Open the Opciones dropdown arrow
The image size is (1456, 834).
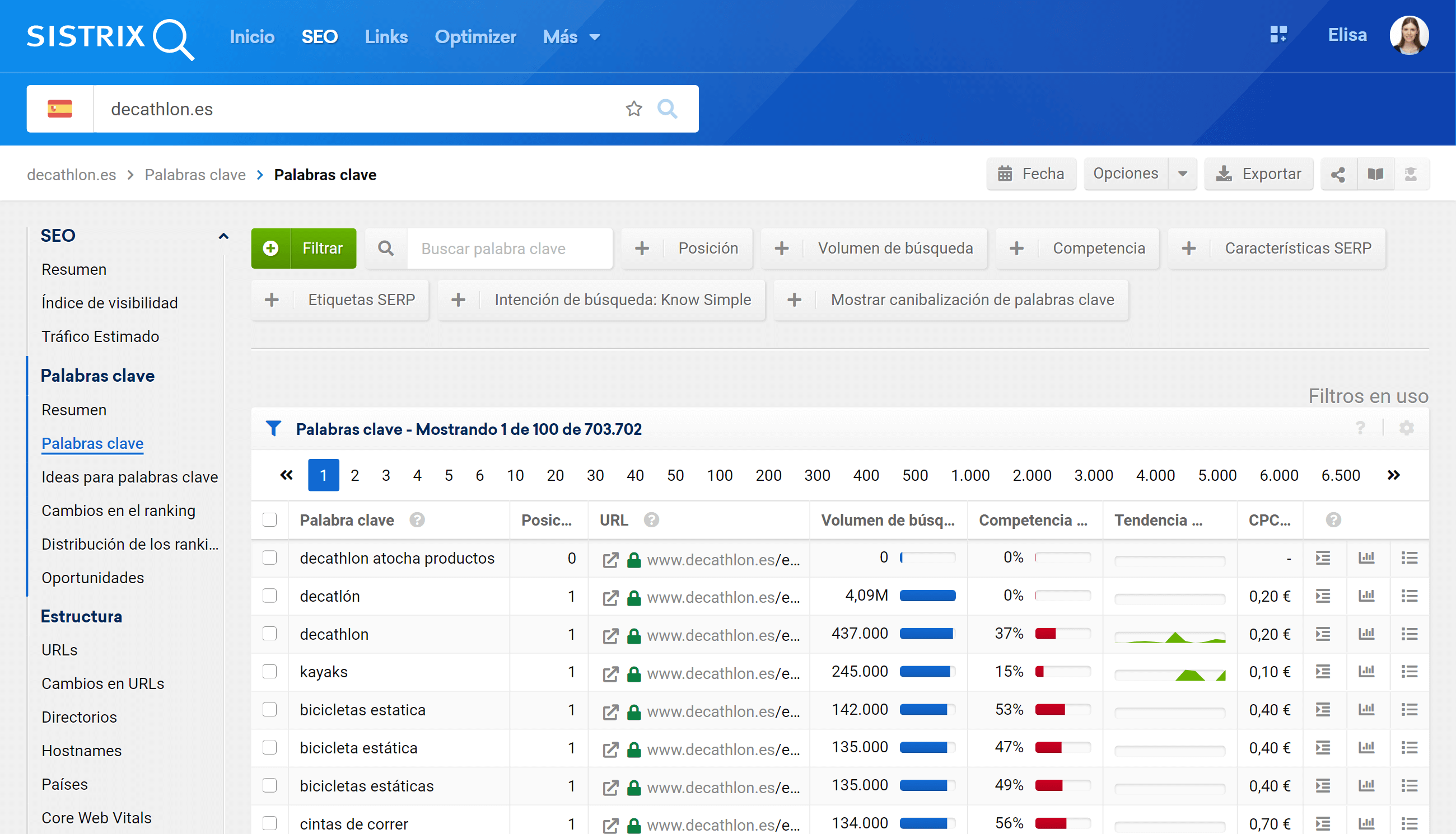[x=1182, y=174]
